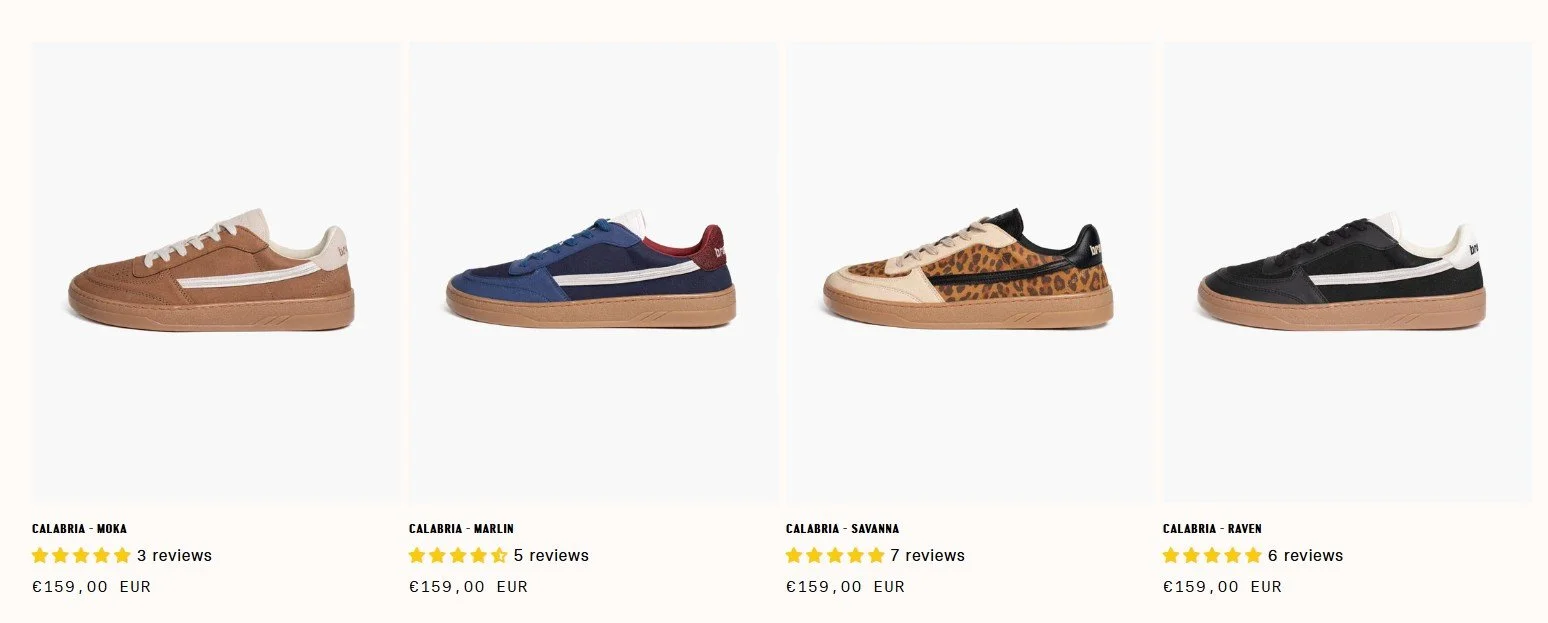
Task: Open the 5 reviews link for Marlin
Action: tap(551, 555)
